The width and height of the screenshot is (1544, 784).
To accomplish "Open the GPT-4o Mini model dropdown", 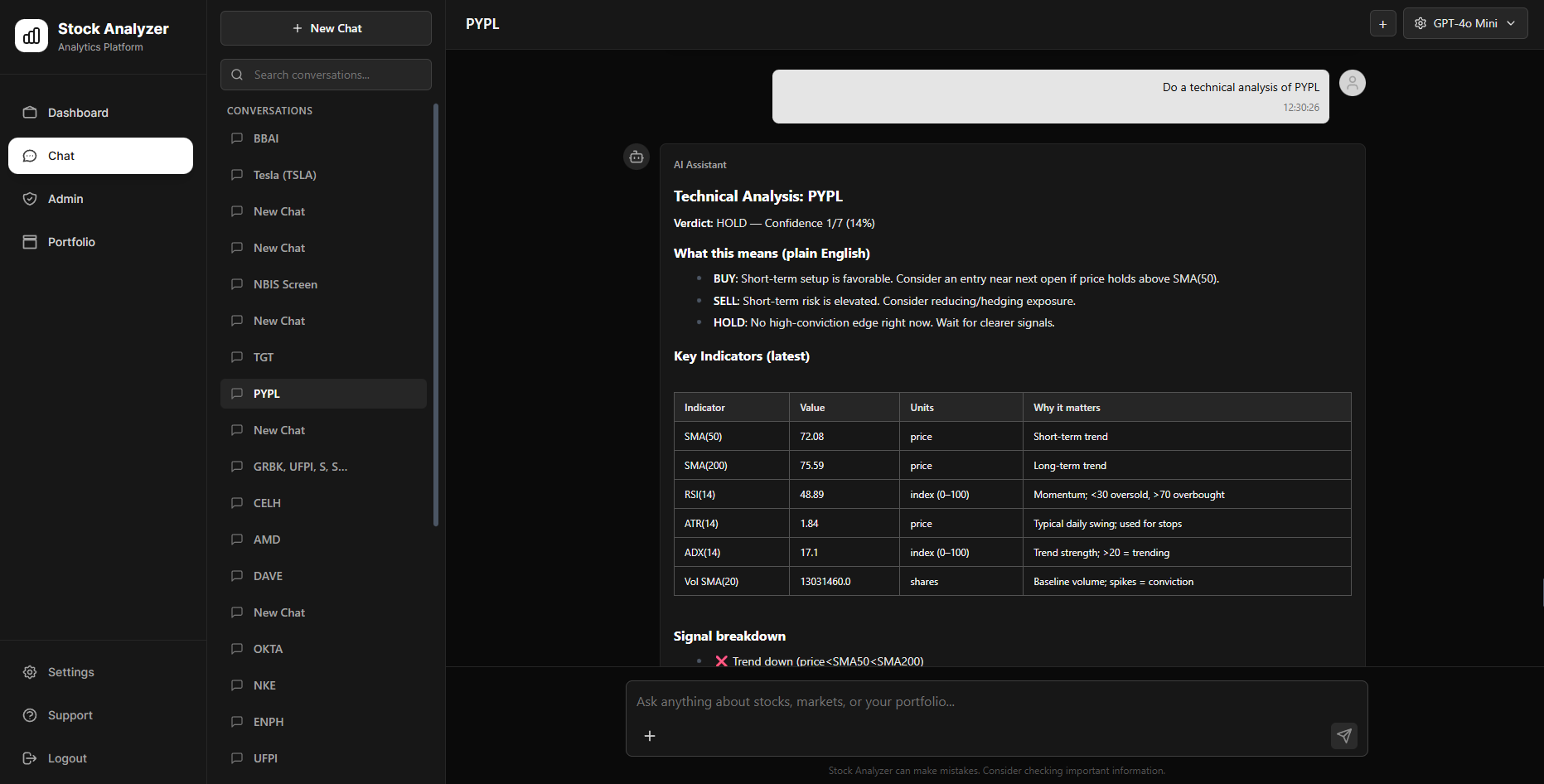I will (1464, 22).
